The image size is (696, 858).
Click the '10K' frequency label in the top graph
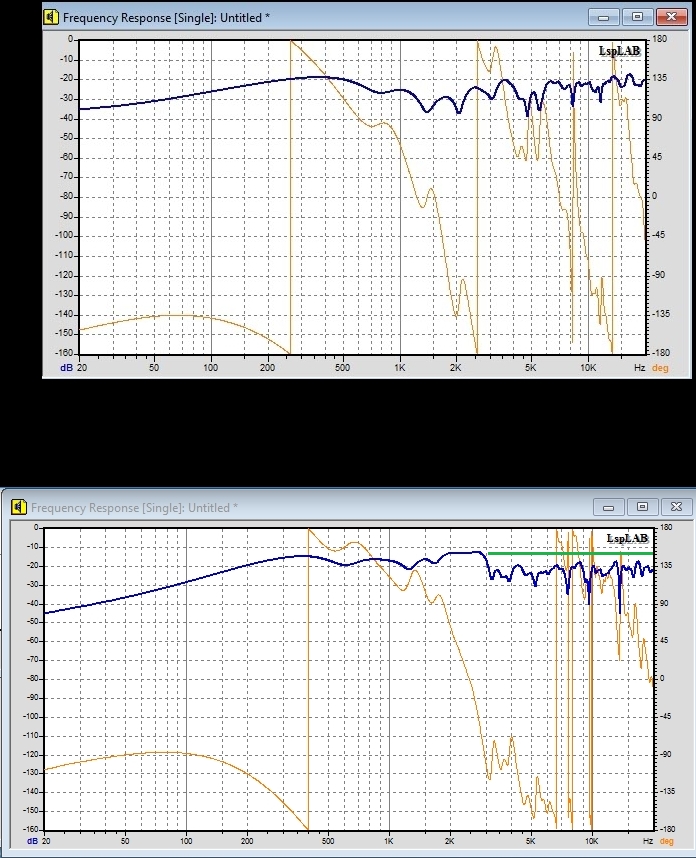[x=588, y=368]
